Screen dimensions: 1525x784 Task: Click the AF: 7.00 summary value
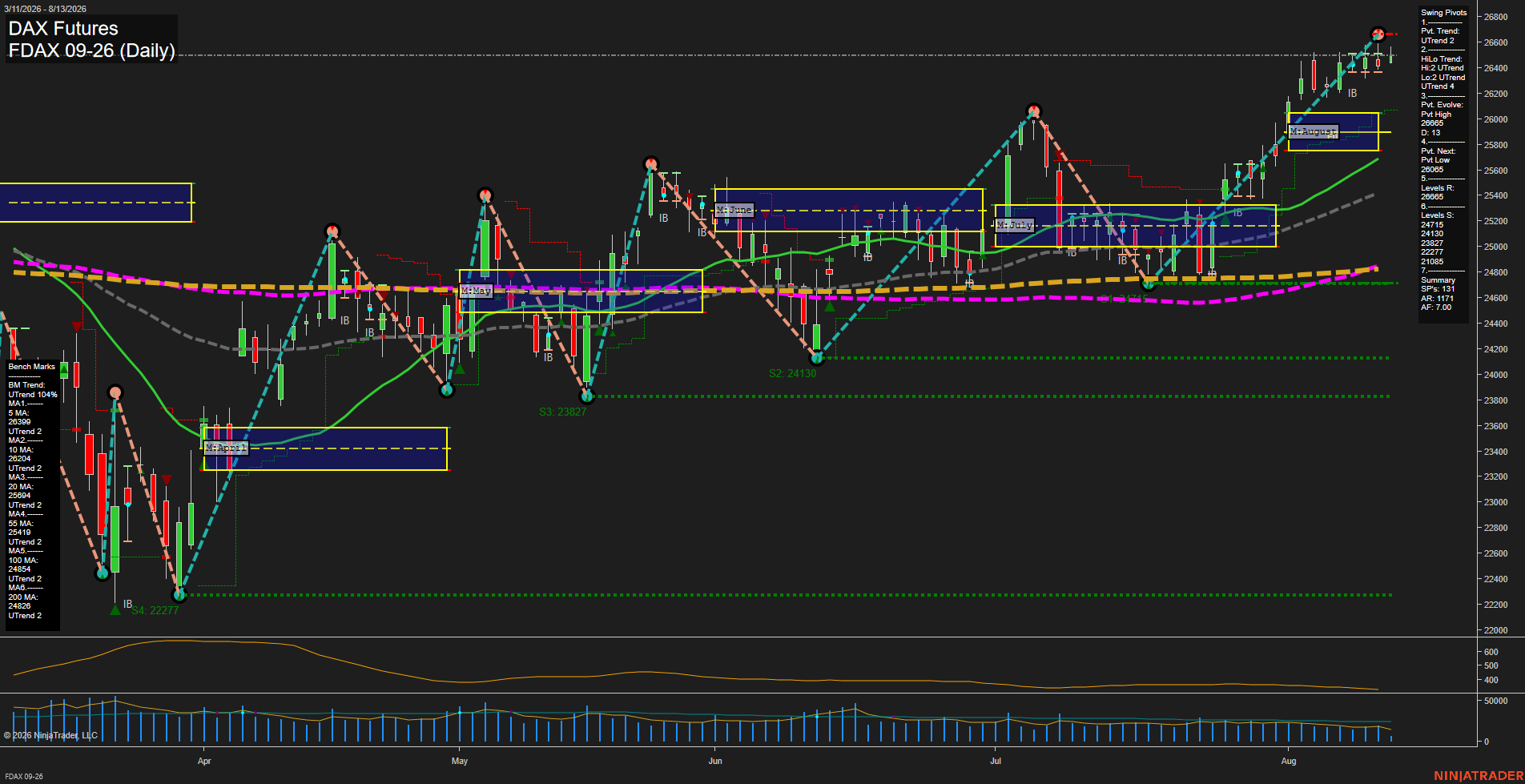coord(1436,308)
